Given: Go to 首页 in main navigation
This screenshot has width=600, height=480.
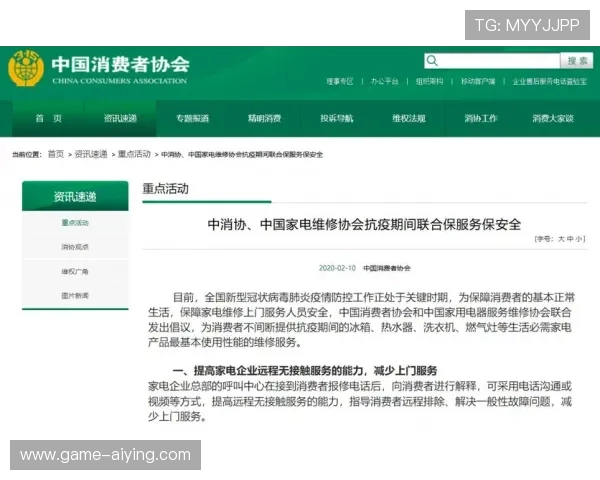Looking at the screenshot, I should coord(49,118).
